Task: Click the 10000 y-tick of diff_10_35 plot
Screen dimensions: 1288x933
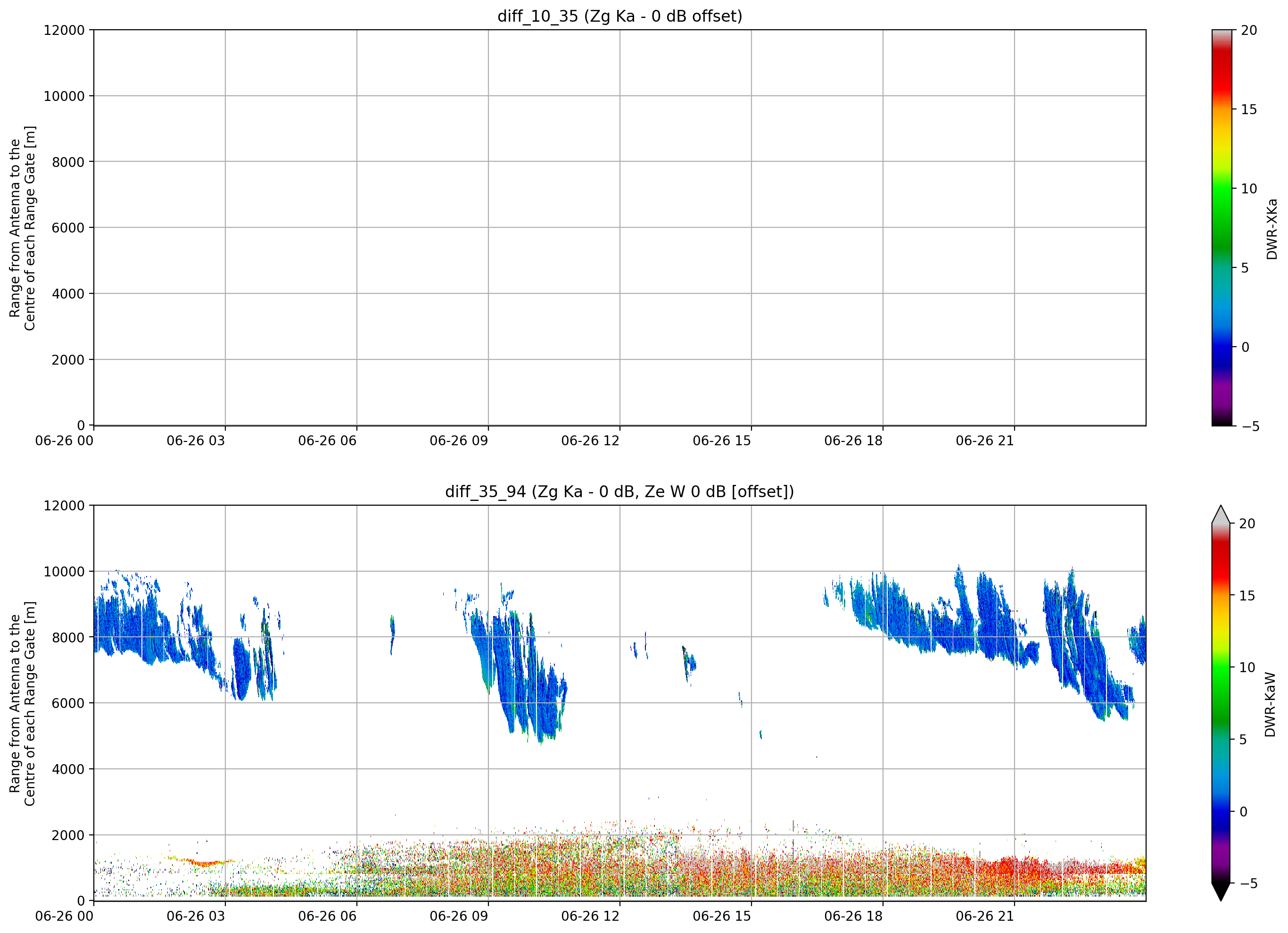Action: (64, 96)
